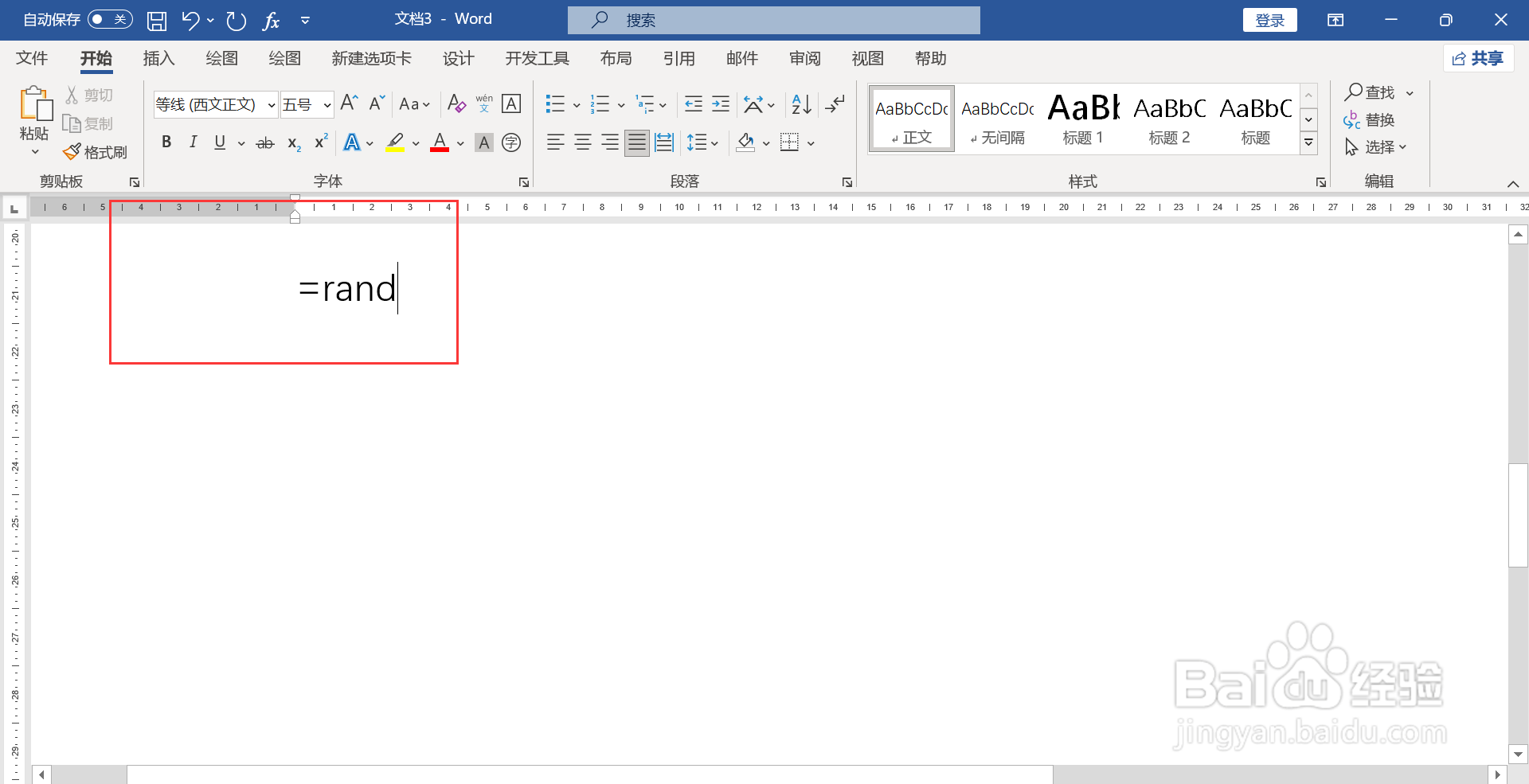Viewport: 1529px width, 784px height.
Task: Open the line spacing dropdown
Action: tap(703, 142)
